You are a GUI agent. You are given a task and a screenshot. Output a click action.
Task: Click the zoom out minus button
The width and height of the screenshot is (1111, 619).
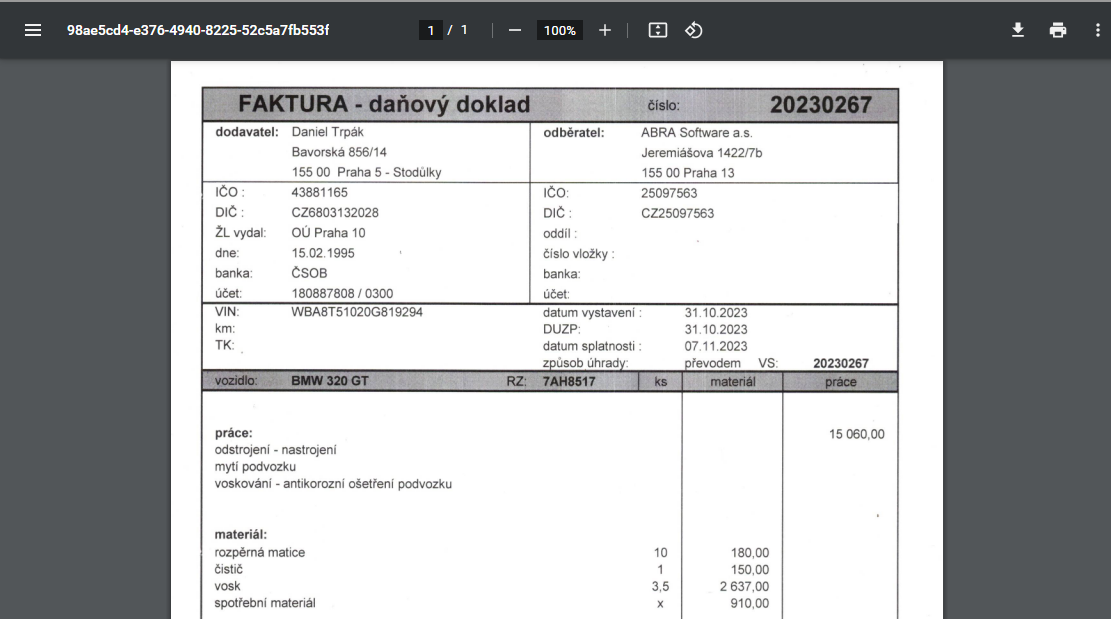click(x=515, y=30)
